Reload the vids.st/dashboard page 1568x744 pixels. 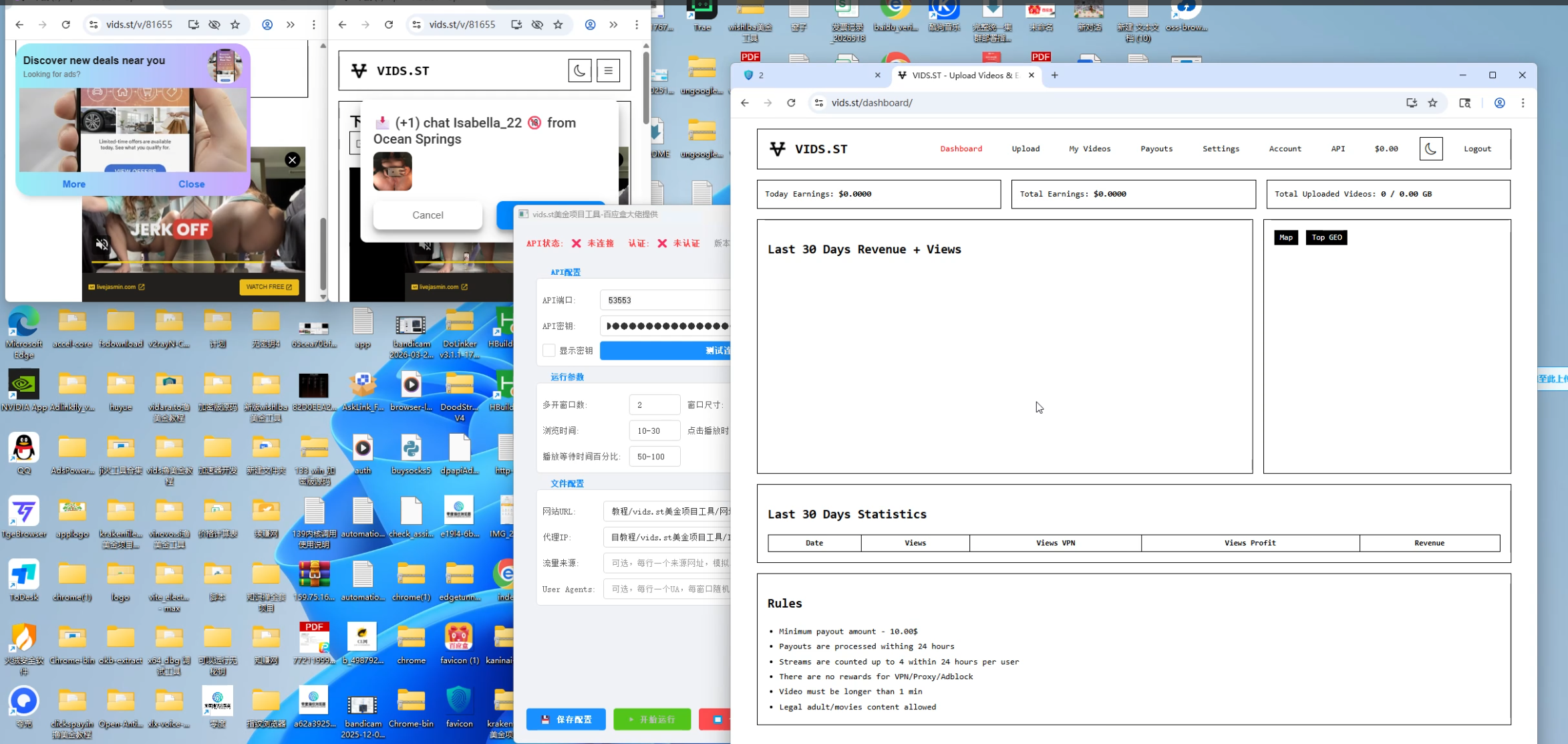point(791,103)
